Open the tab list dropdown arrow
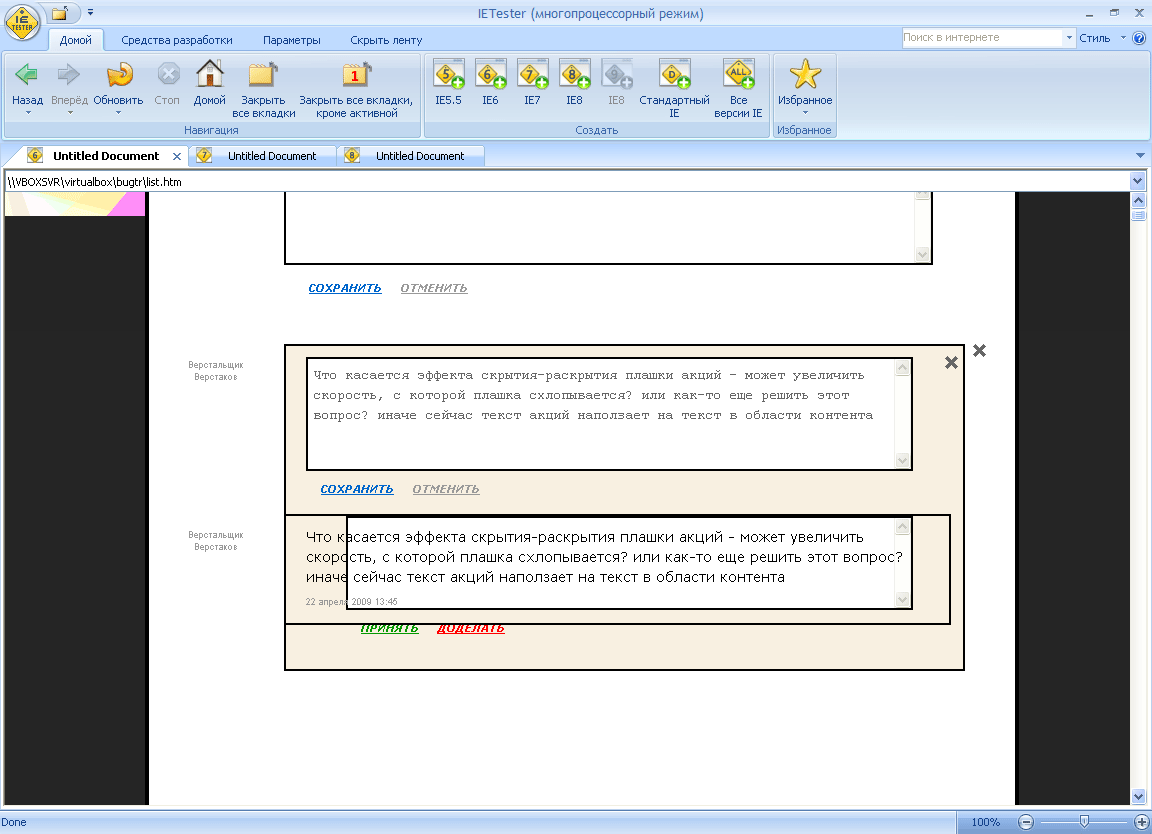Image resolution: width=1152 pixels, height=834 pixels. [1140, 156]
